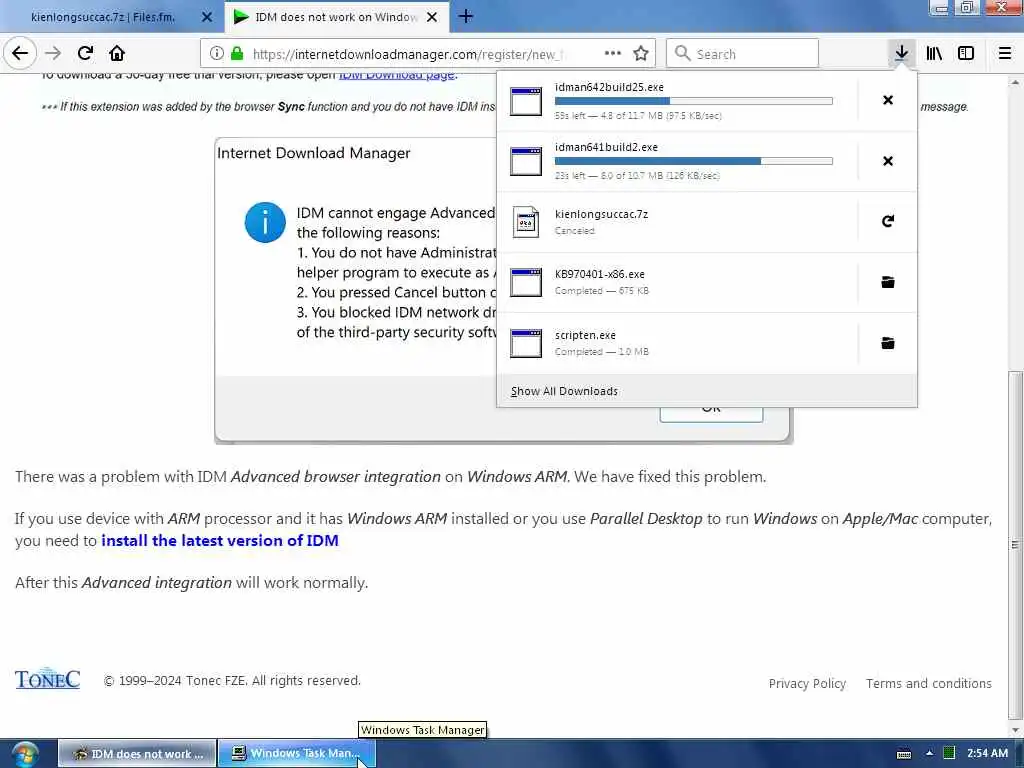Select the idman642build25.exe file name

click(x=609, y=87)
